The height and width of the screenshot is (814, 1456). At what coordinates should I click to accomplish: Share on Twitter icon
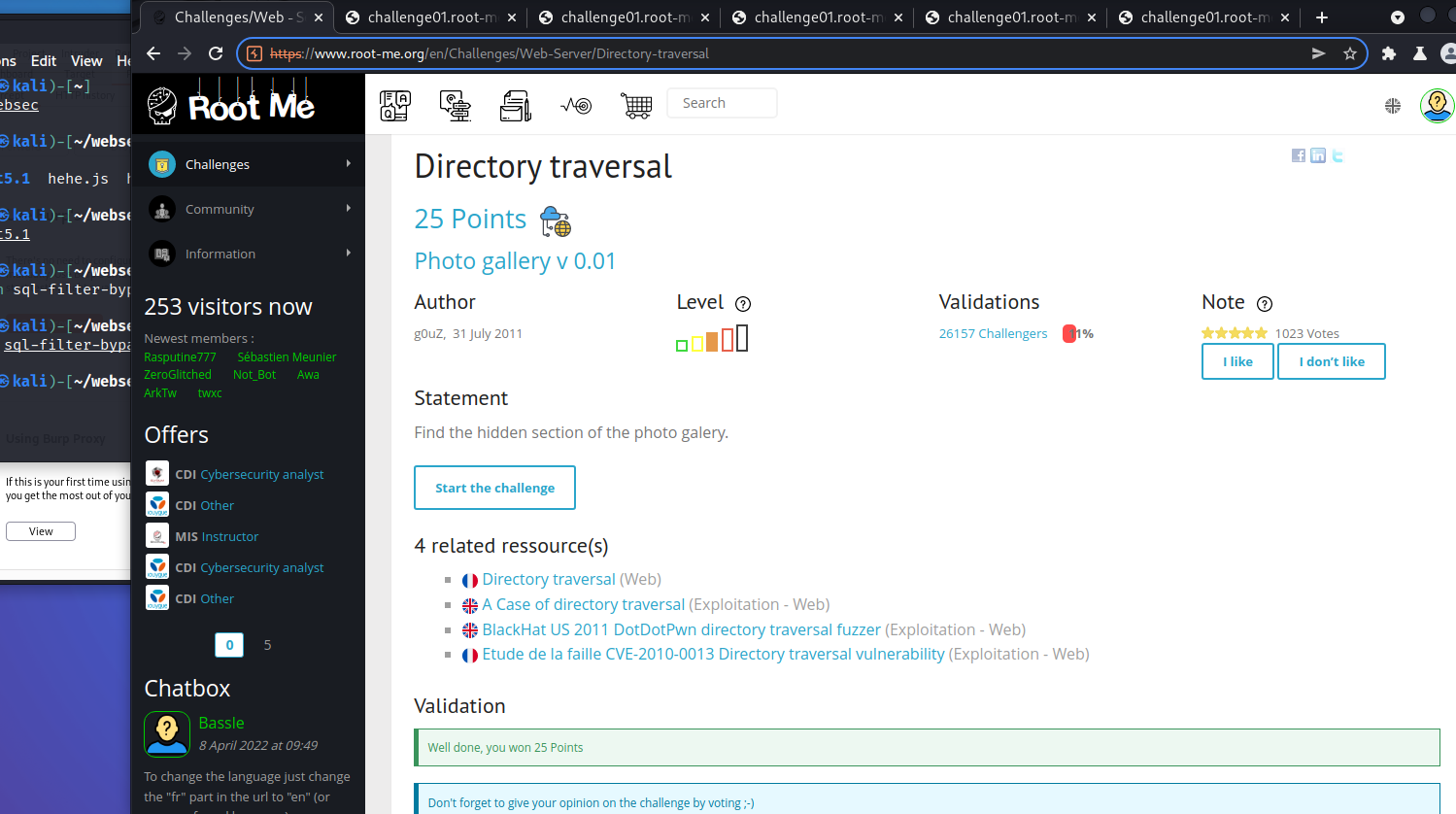[1337, 155]
